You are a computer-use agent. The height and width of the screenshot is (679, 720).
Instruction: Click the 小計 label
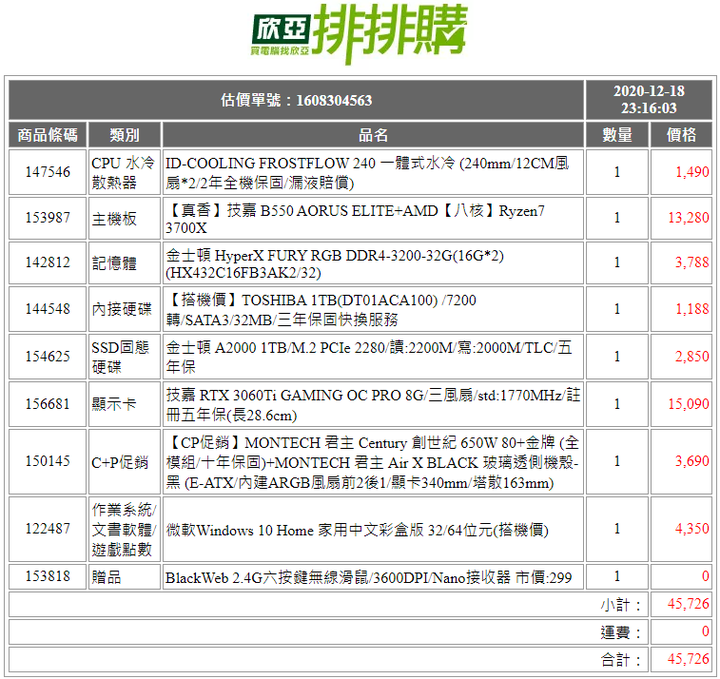click(620, 605)
